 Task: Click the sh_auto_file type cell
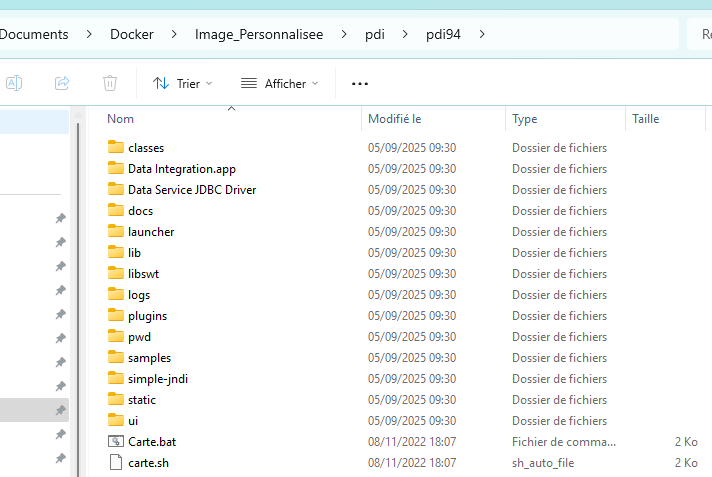543,463
